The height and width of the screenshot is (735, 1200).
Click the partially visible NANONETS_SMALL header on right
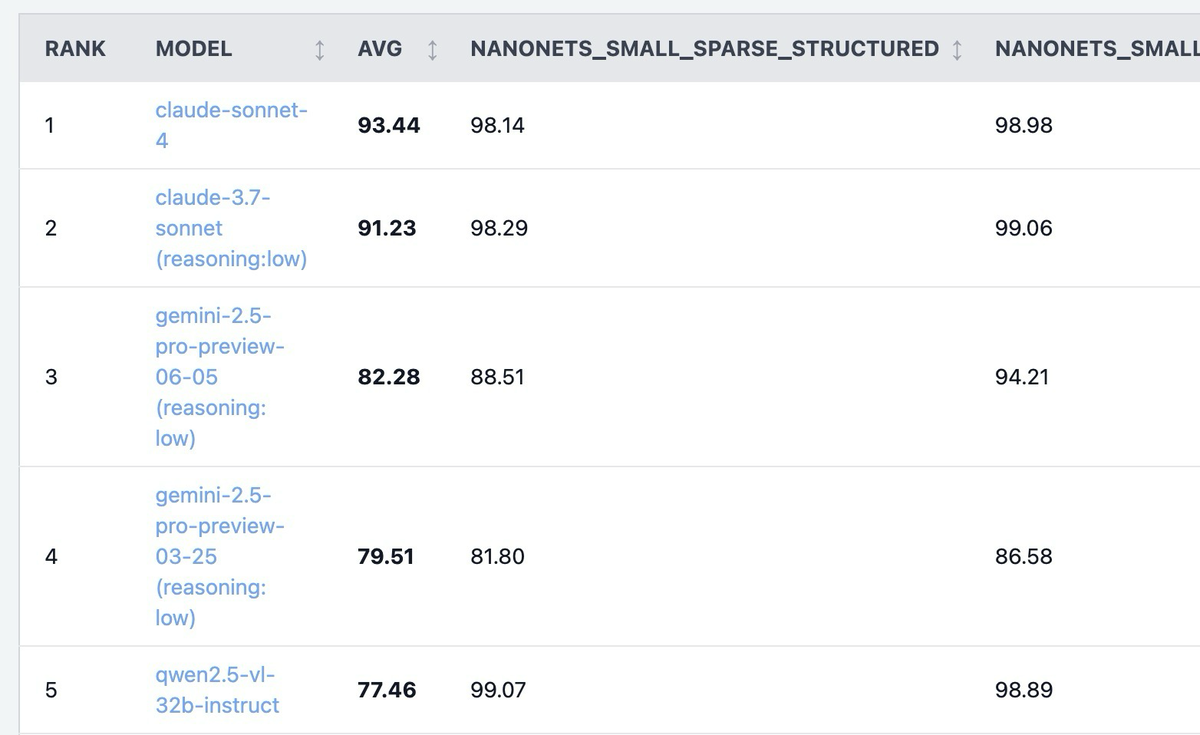click(1097, 48)
